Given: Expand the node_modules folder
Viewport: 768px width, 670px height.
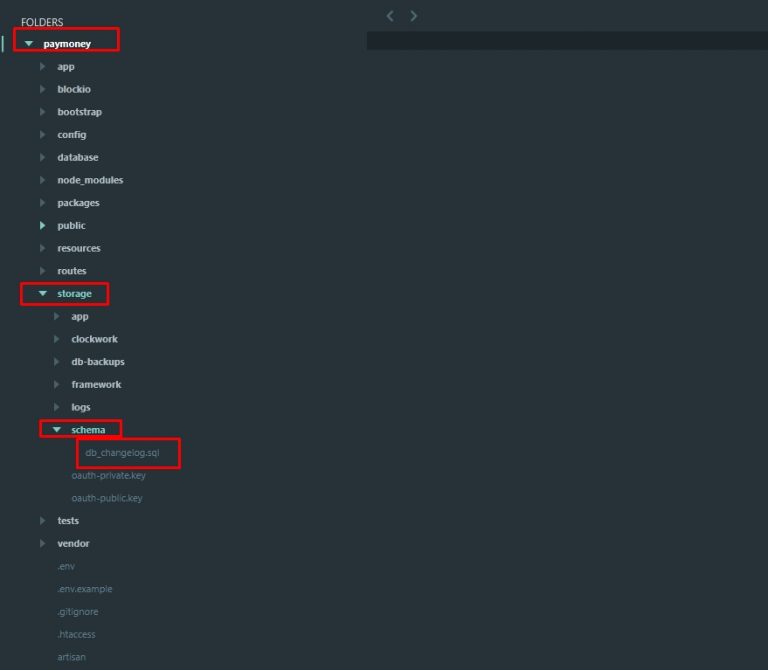Looking at the screenshot, I should [89, 180].
